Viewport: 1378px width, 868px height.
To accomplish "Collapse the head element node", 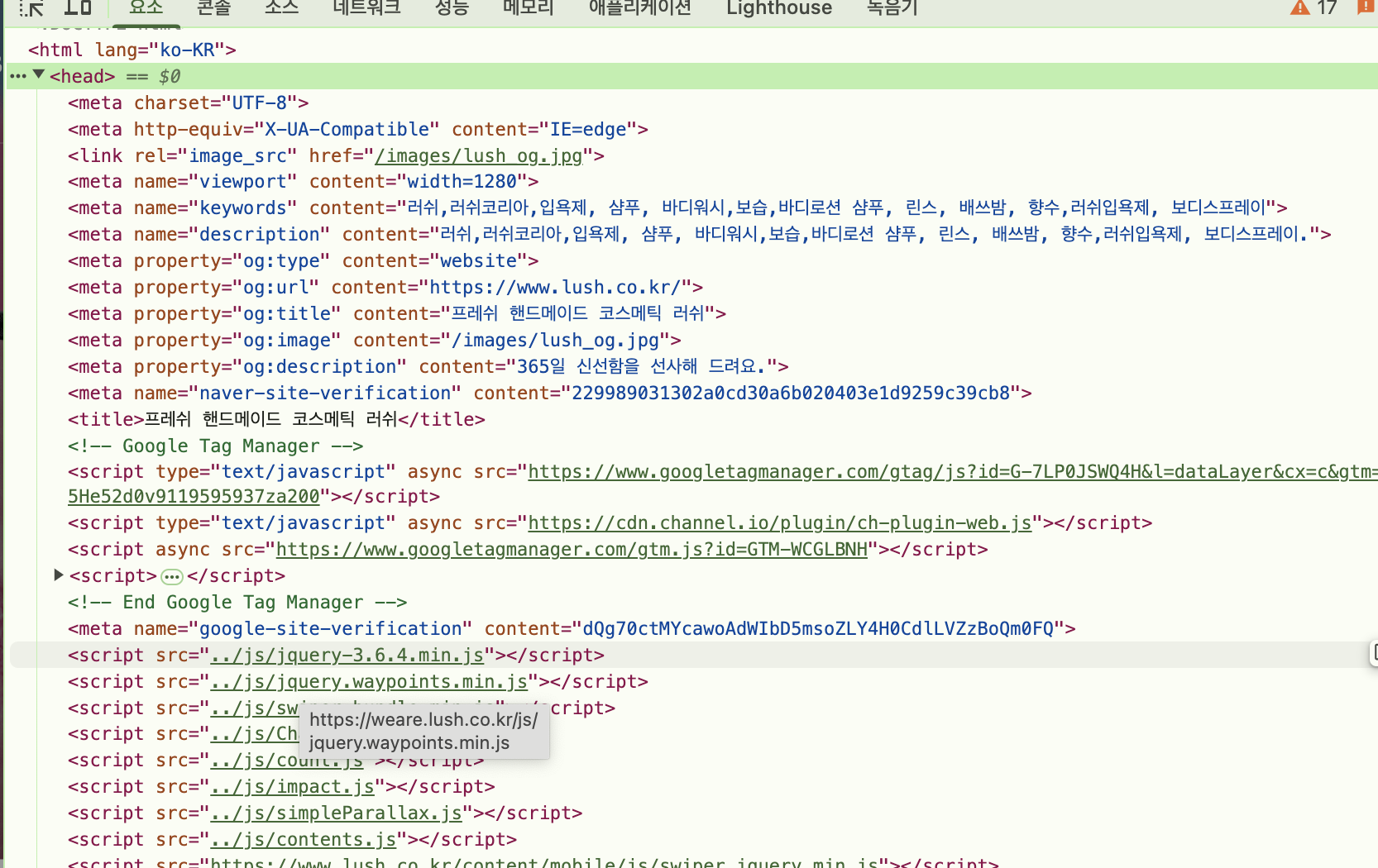I will coord(38,75).
